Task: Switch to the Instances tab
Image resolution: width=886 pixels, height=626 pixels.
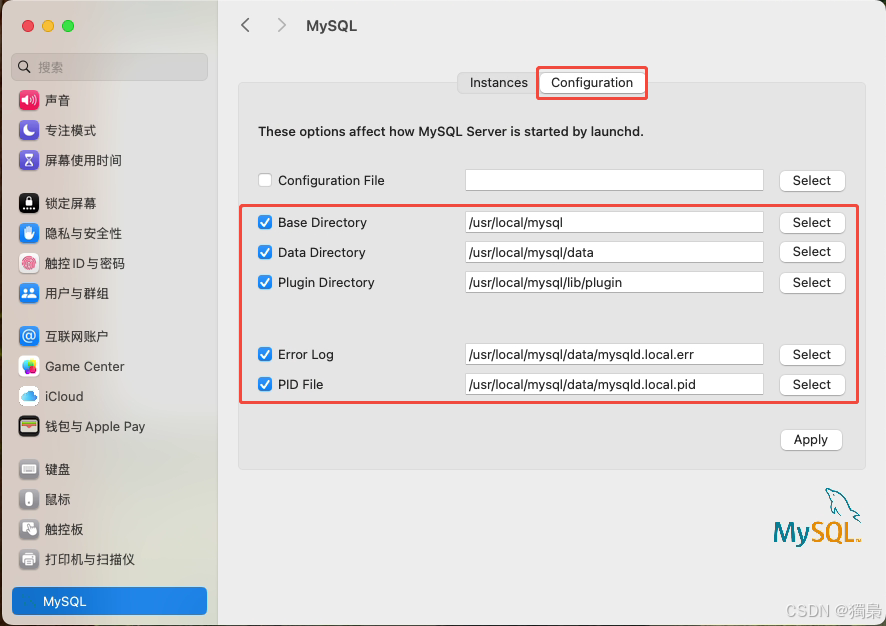Action: 498,82
